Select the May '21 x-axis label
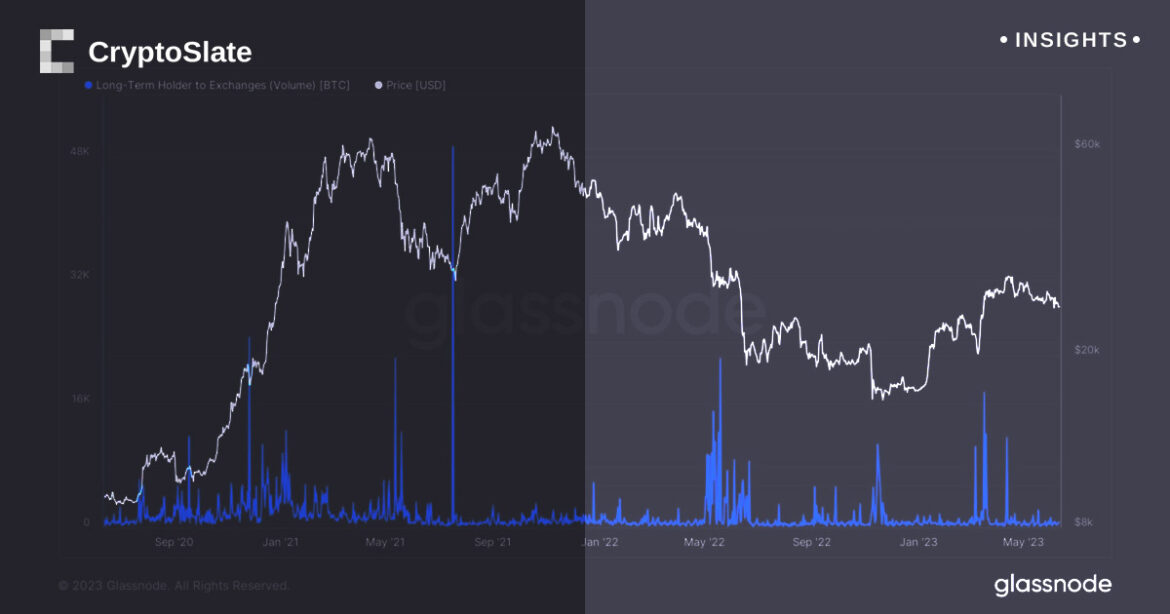The width and height of the screenshot is (1170, 614). point(385,542)
